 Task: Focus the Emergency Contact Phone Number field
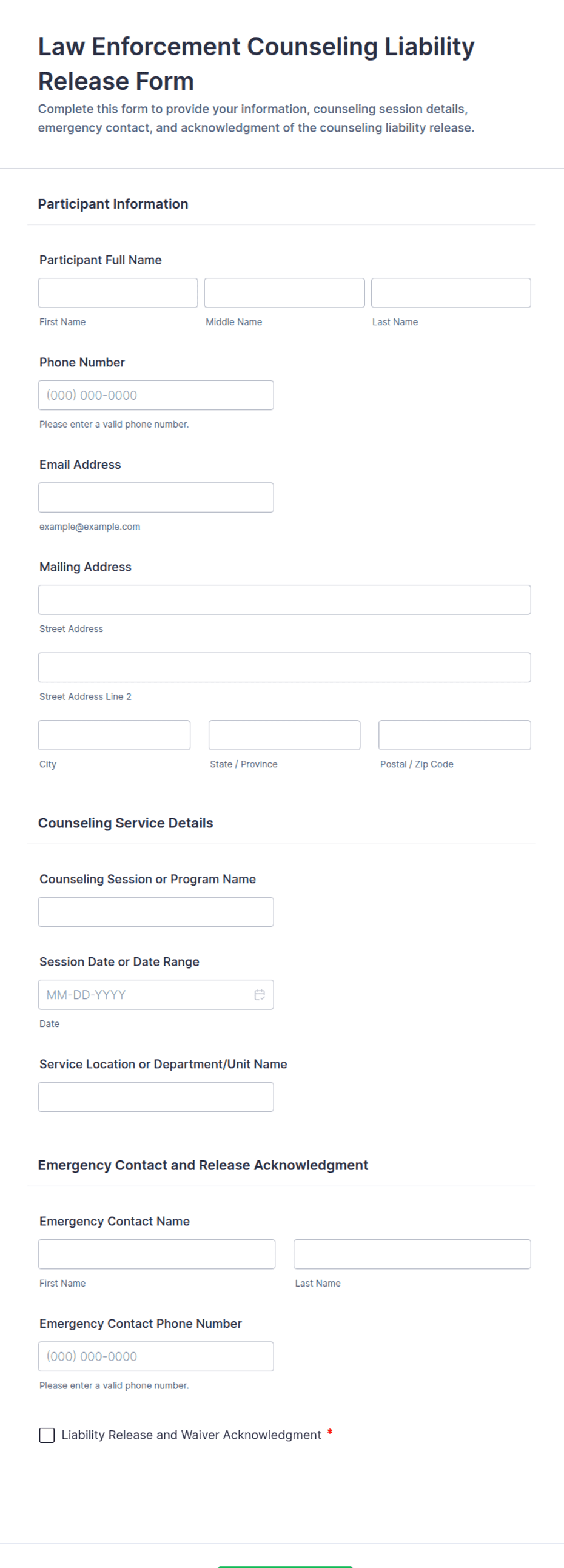156,1356
